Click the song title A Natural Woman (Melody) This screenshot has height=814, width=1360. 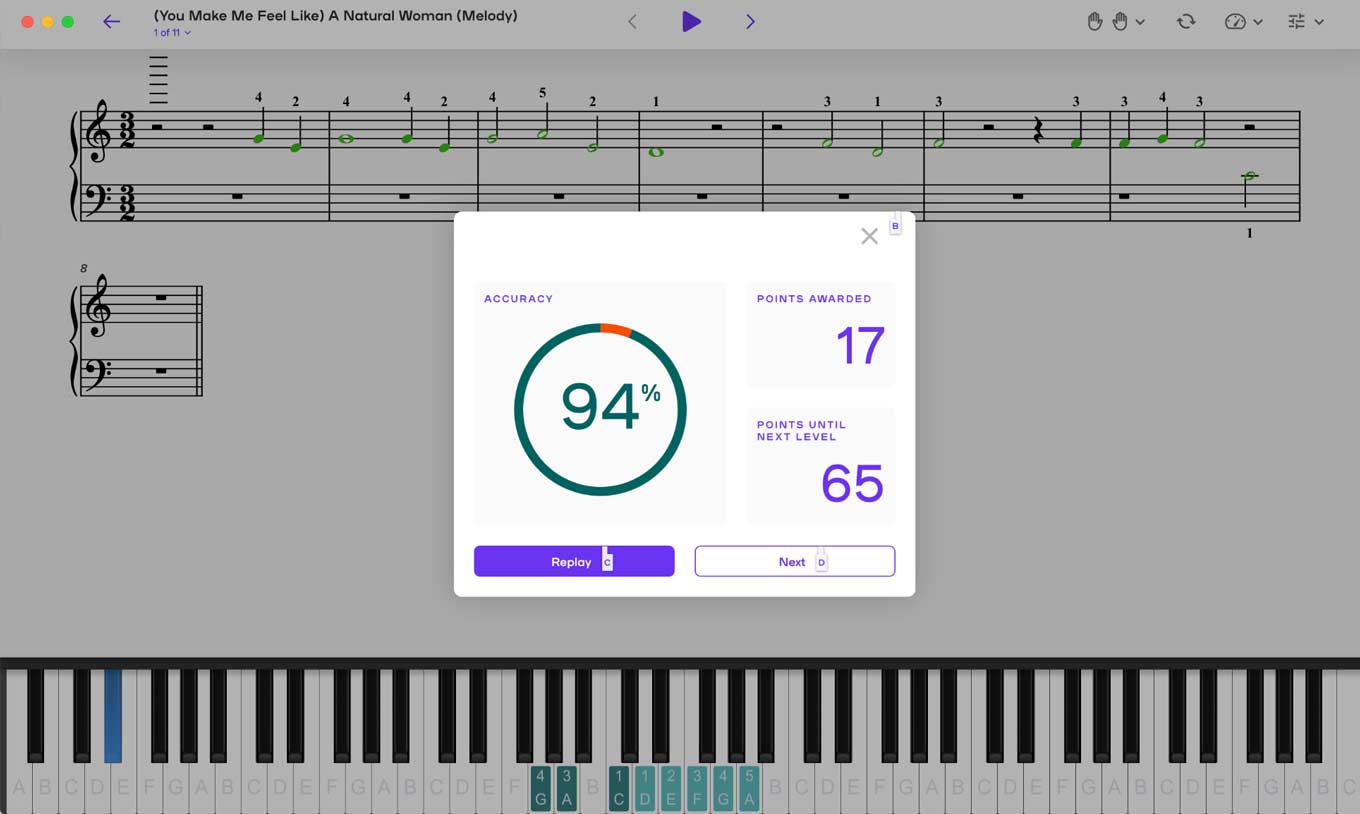(335, 16)
